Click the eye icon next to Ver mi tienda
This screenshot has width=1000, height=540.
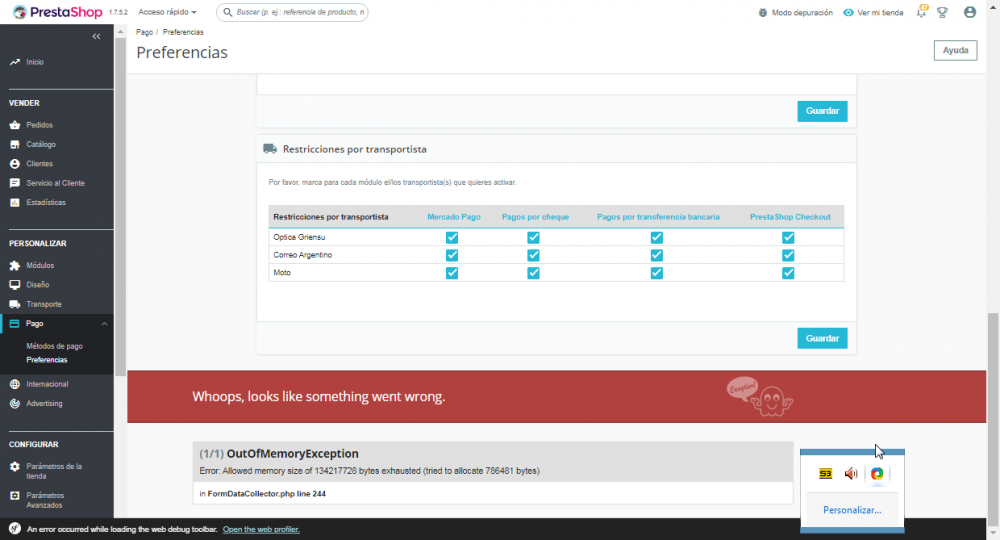[x=848, y=12]
